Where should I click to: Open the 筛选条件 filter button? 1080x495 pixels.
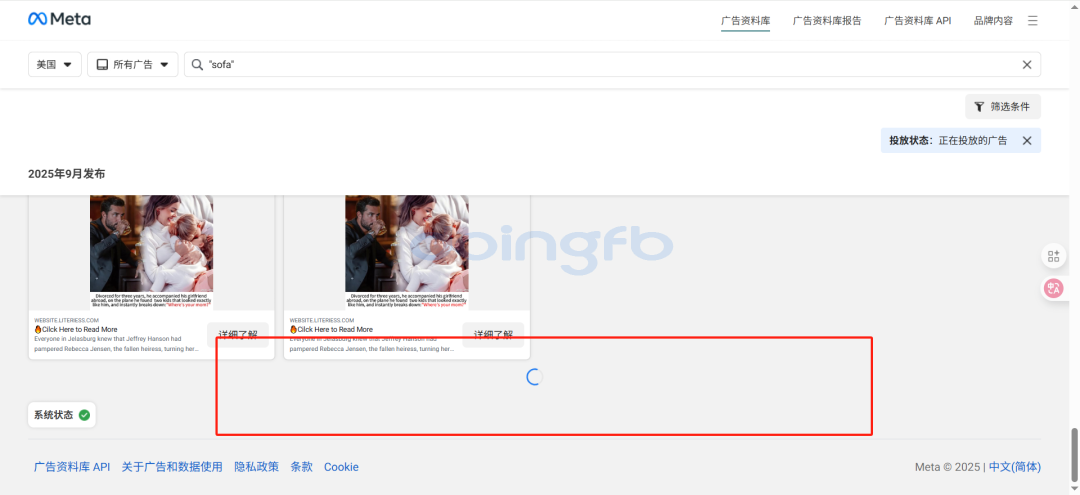(x=1002, y=106)
